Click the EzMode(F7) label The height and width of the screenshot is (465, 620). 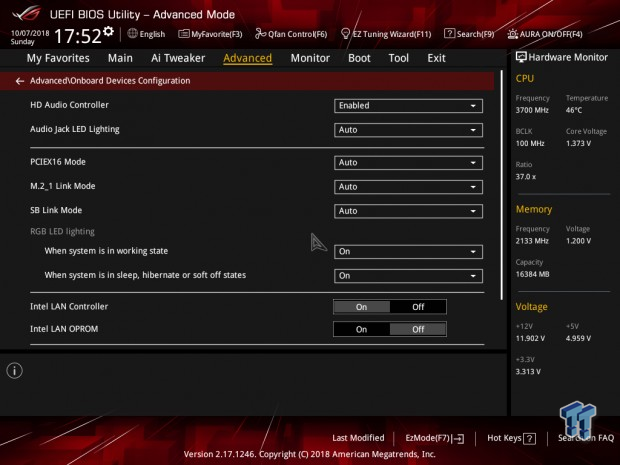(428, 438)
